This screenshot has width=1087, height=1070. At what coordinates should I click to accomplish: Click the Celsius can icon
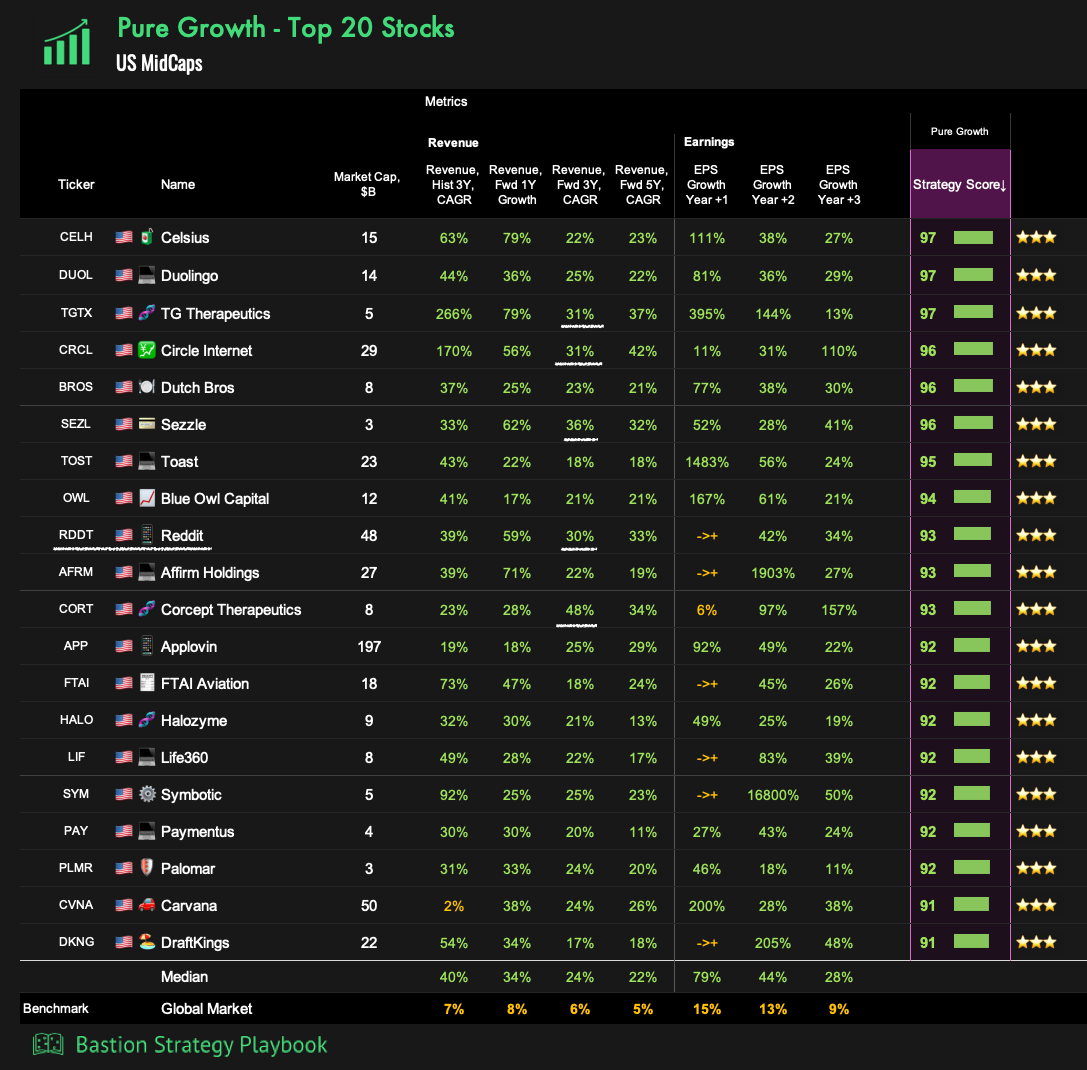(146, 236)
